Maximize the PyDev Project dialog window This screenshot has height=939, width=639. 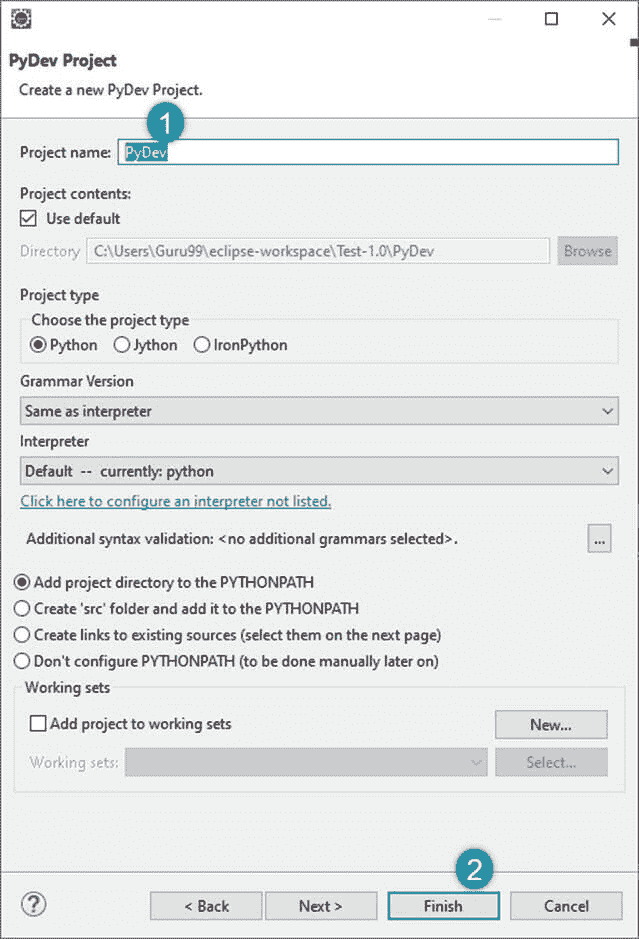click(x=551, y=19)
